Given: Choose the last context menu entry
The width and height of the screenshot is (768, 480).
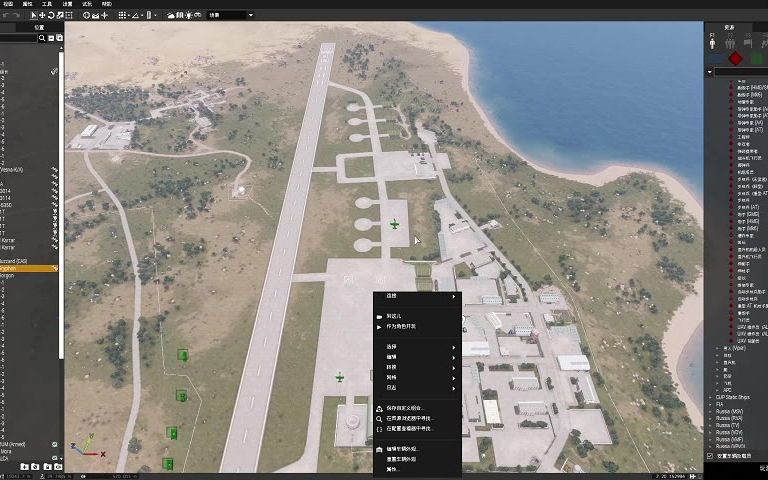Looking at the screenshot, I should click(417, 469).
